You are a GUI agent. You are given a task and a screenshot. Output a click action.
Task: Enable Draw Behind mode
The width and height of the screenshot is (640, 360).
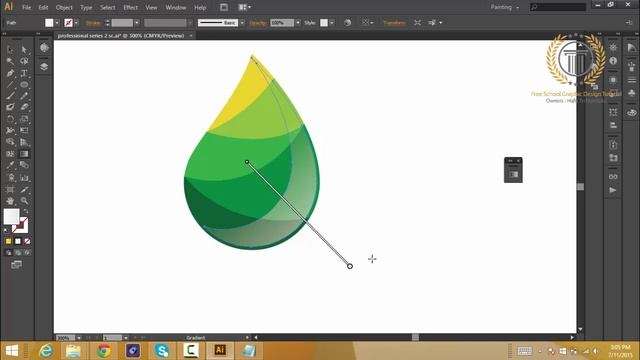coord(18,253)
